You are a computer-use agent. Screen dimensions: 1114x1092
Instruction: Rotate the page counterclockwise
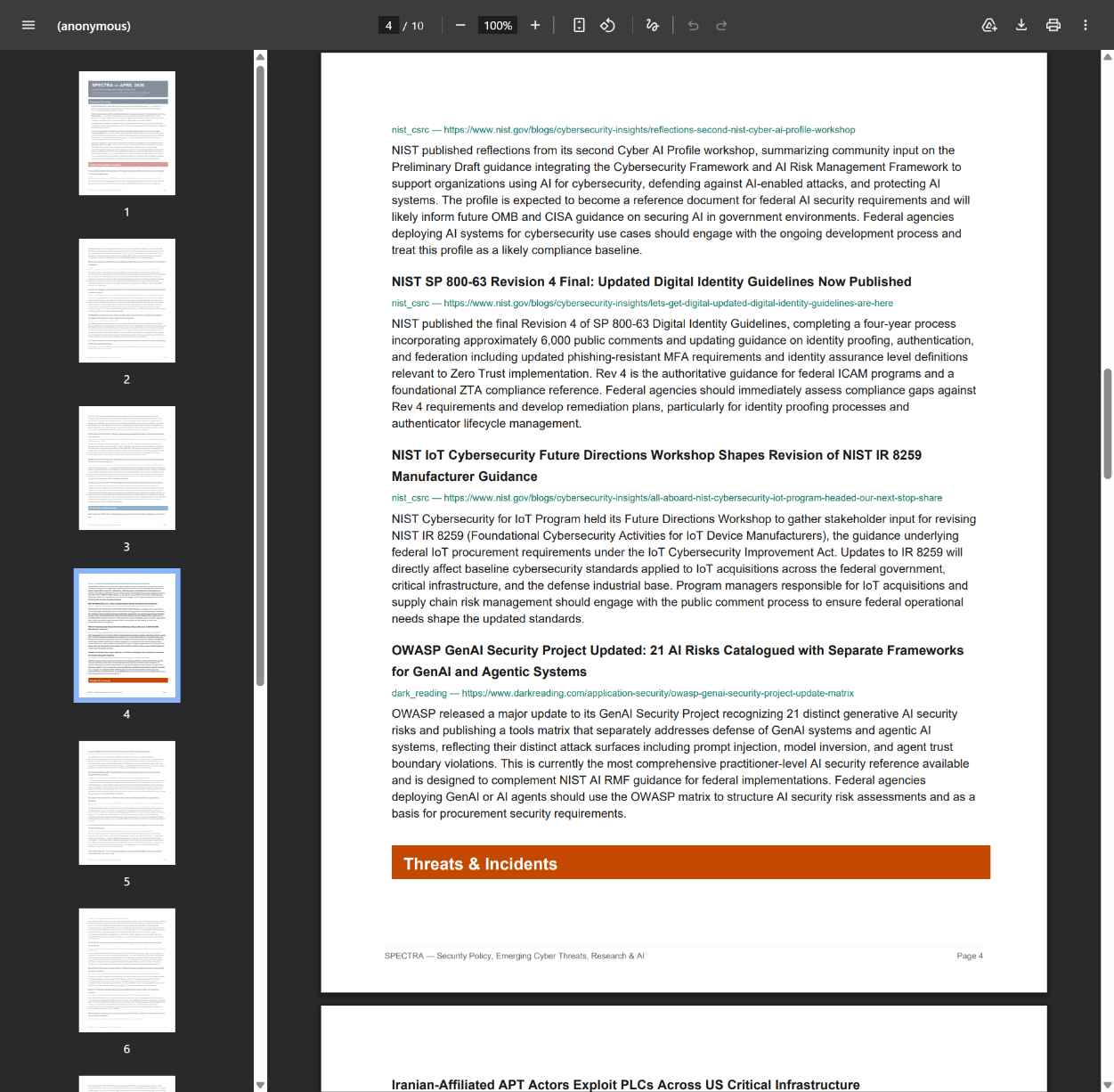[607, 25]
